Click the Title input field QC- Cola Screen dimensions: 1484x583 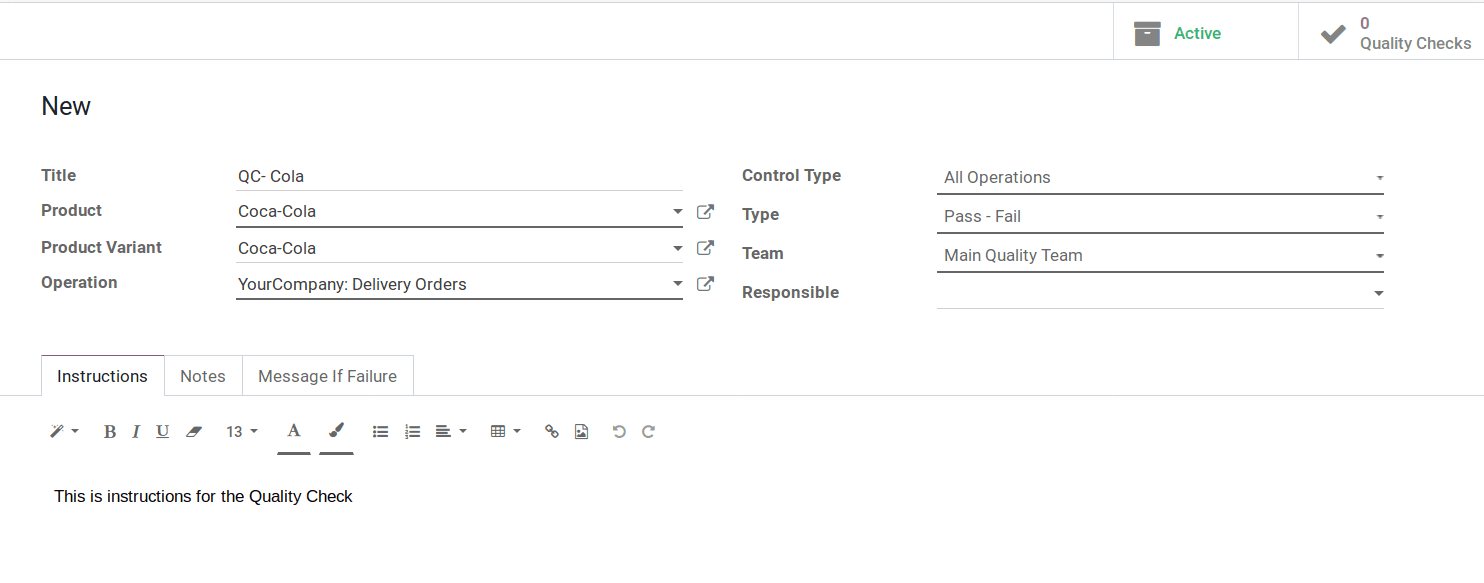pos(459,176)
